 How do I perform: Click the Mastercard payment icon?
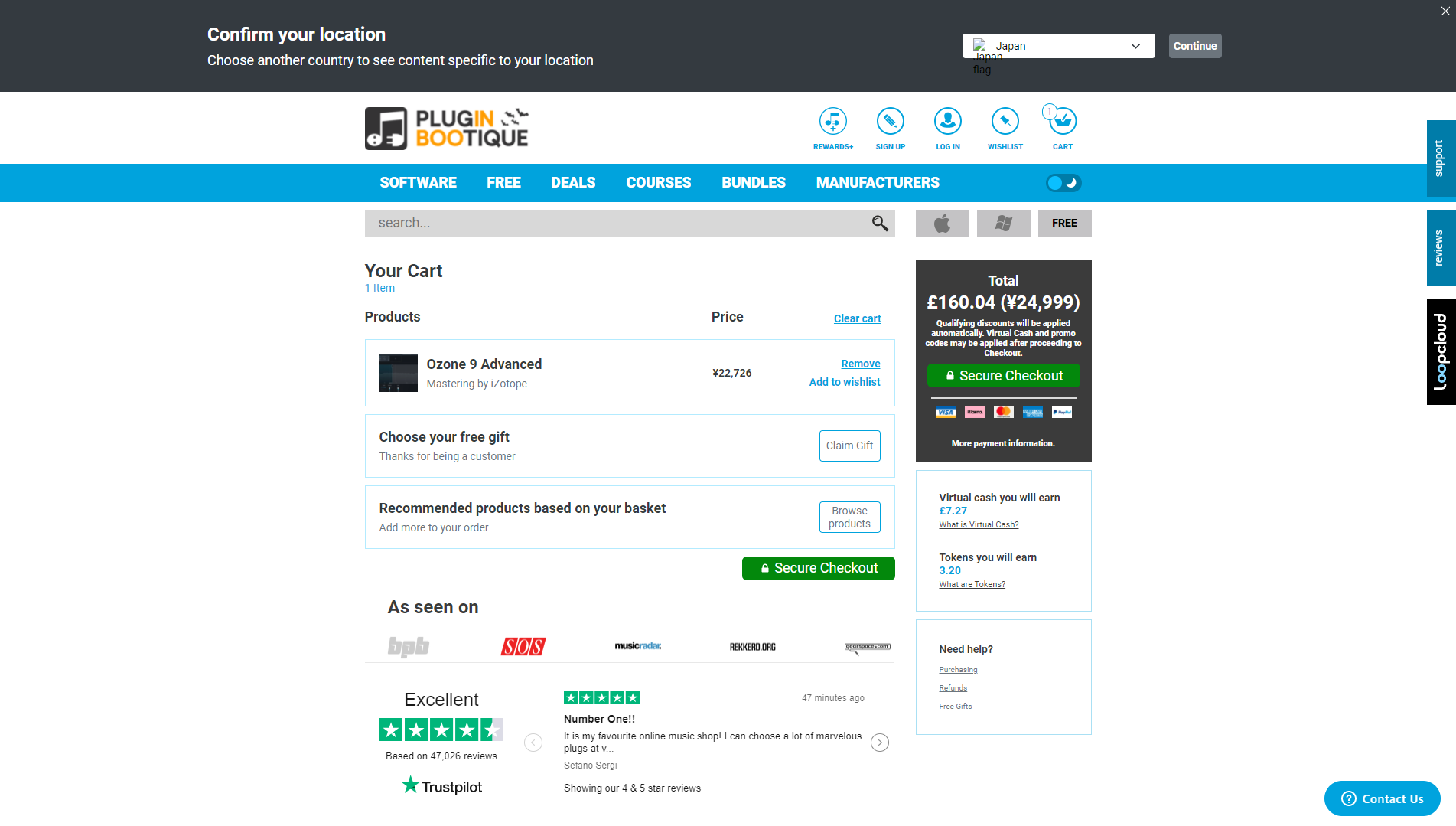(x=1003, y=412)
